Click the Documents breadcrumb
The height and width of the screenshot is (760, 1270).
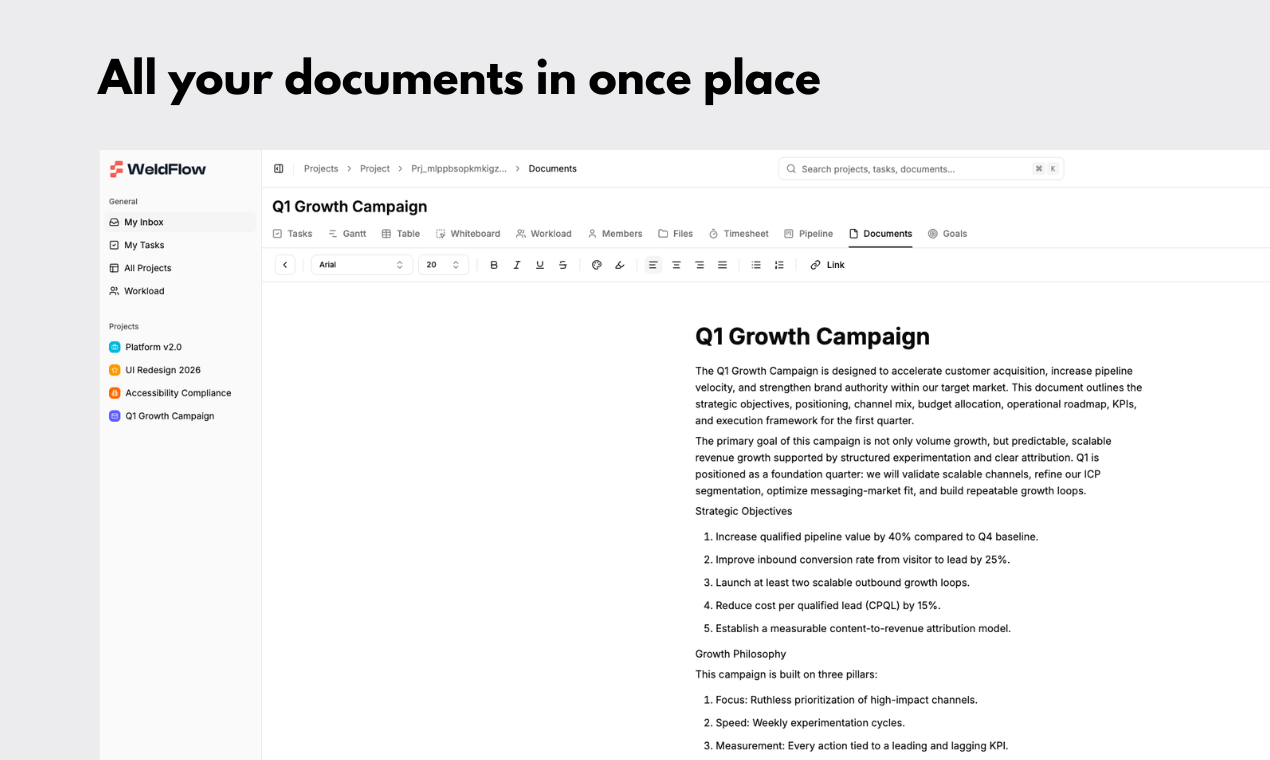tap(553, 169)
